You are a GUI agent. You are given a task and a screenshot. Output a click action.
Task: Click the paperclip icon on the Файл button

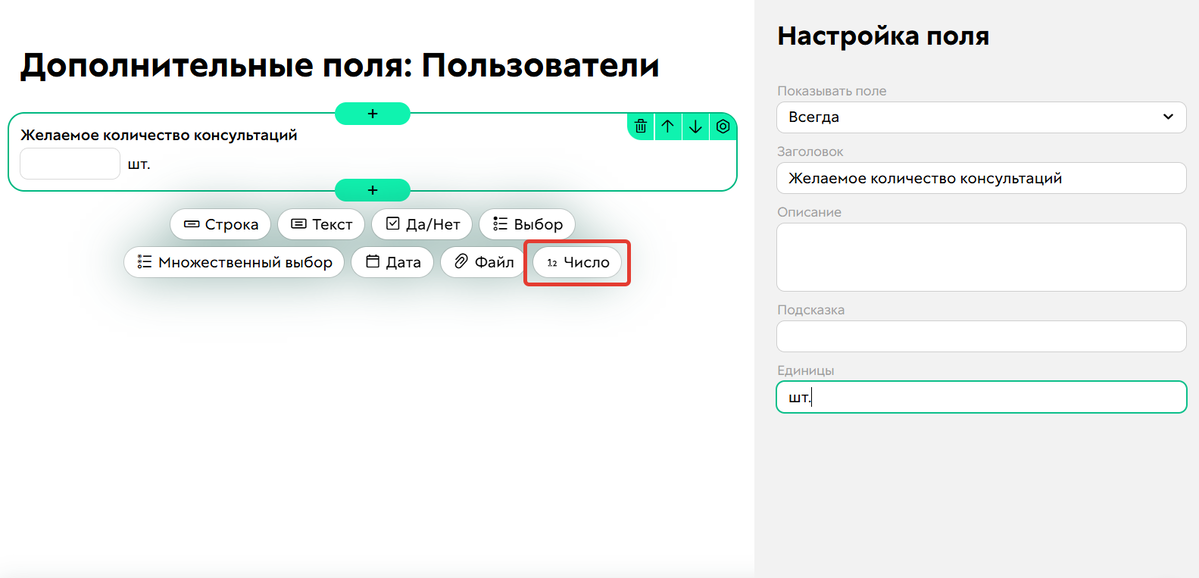pos(461,262)
